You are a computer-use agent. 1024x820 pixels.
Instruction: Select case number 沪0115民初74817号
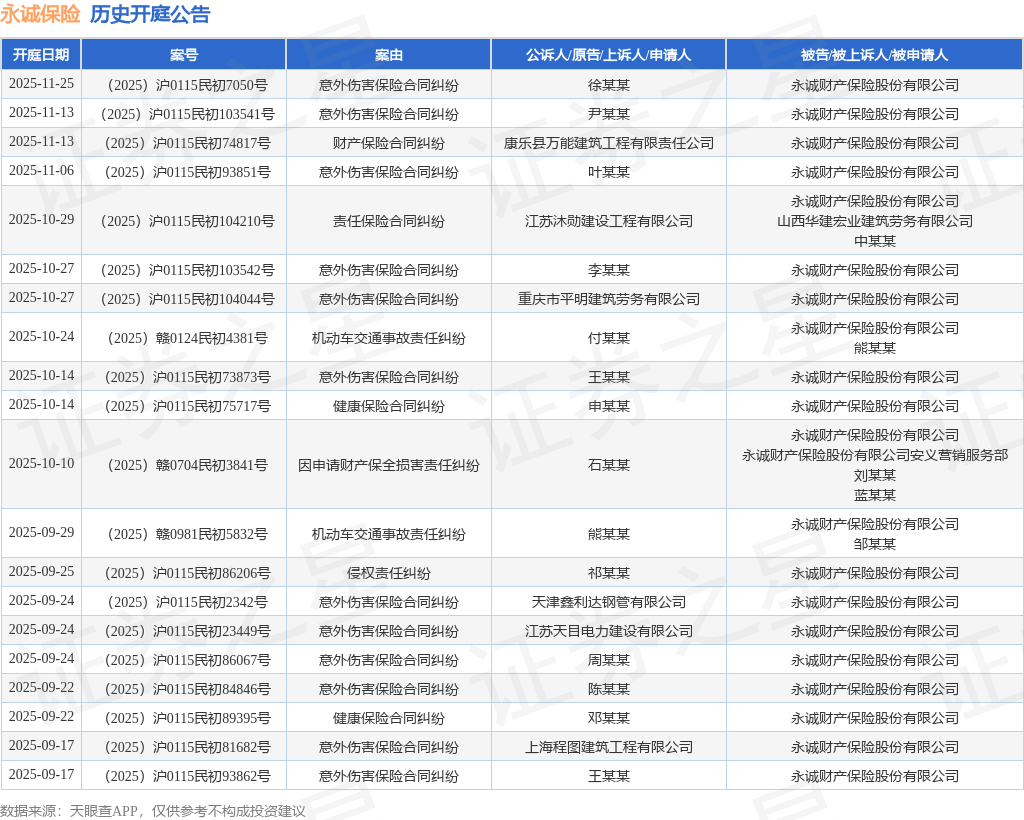click(187, 143)
